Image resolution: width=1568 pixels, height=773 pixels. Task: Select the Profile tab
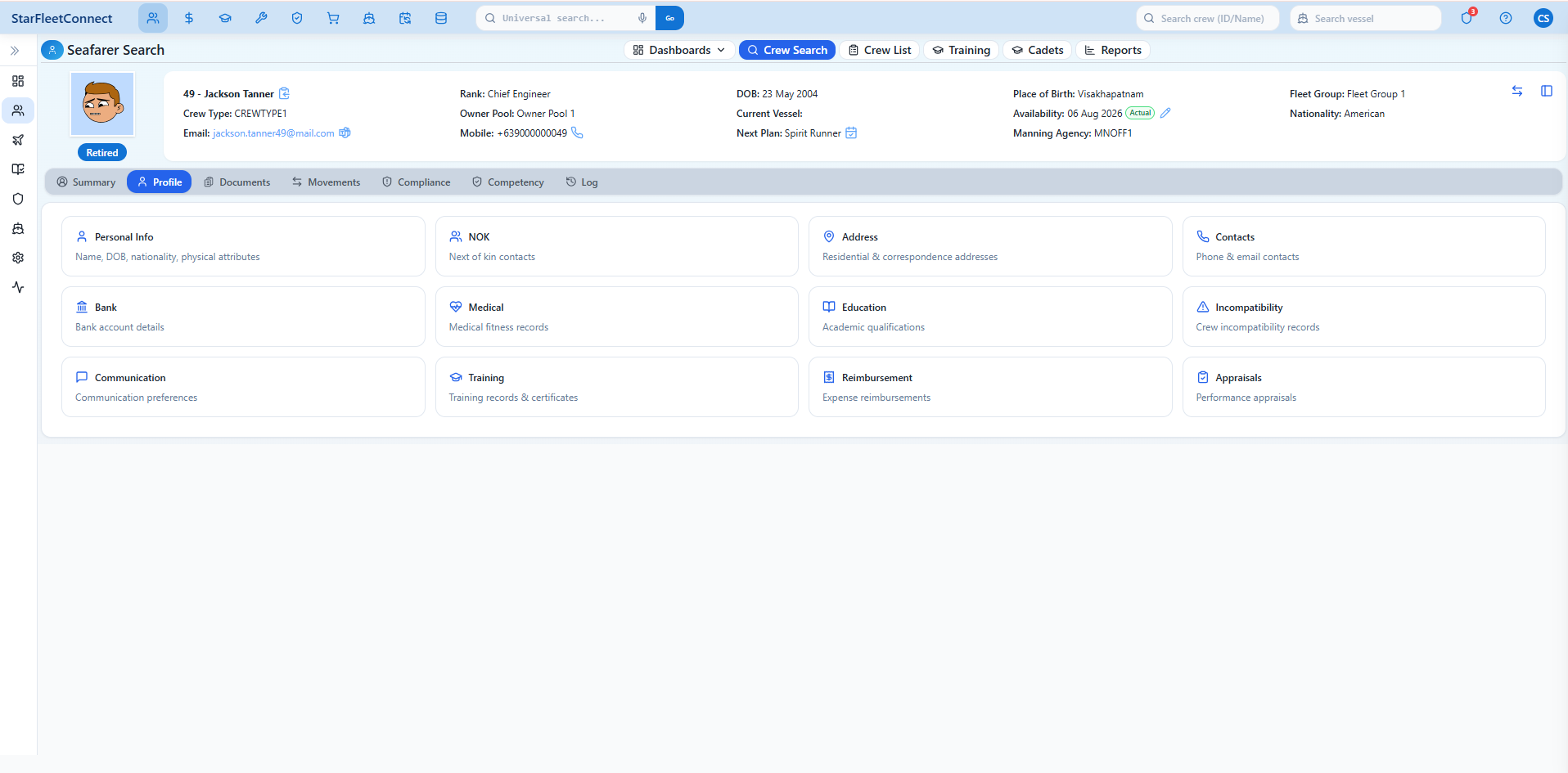160,182
